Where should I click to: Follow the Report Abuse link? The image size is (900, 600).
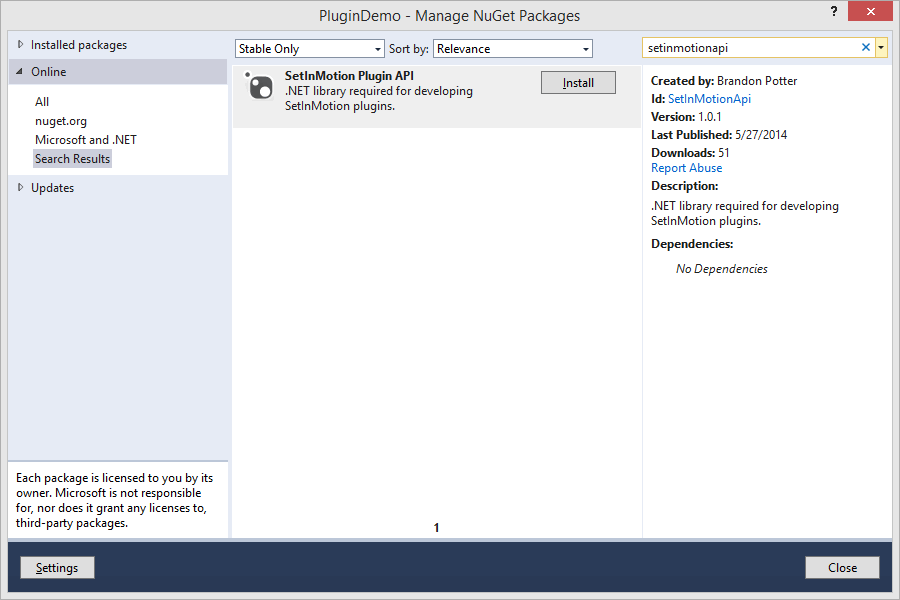point(686,168)
